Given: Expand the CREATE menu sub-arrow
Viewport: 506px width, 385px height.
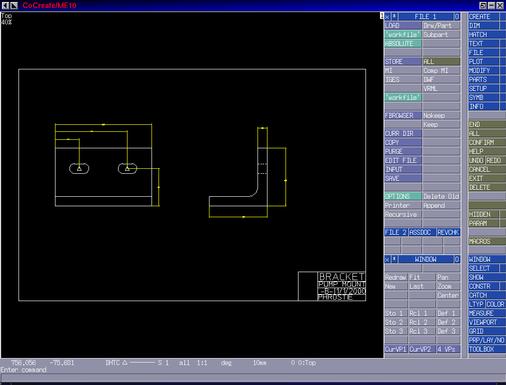Looking at the screenshot, I should click(x=503, y=17).
